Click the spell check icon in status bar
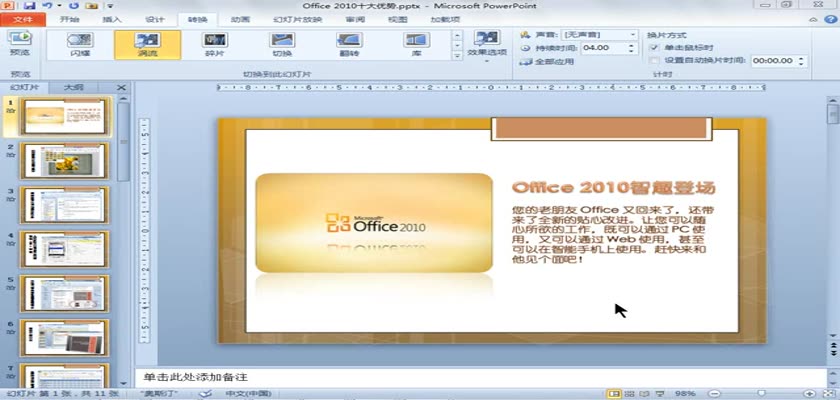The width and height of the screenshot is (840, 400). tap(205, 394)
